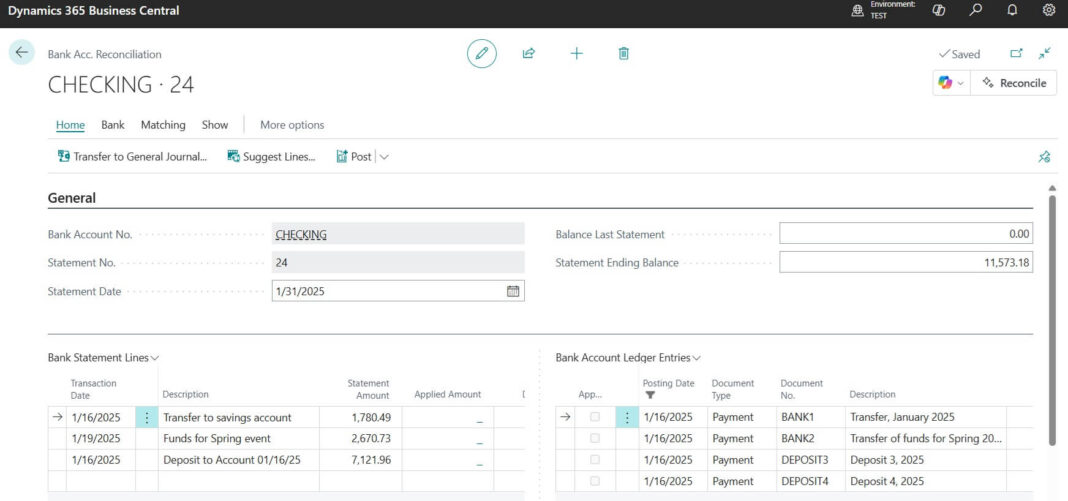Open the Bank menu tab
Screen dimensions: 1068x501
click(113, 125)
